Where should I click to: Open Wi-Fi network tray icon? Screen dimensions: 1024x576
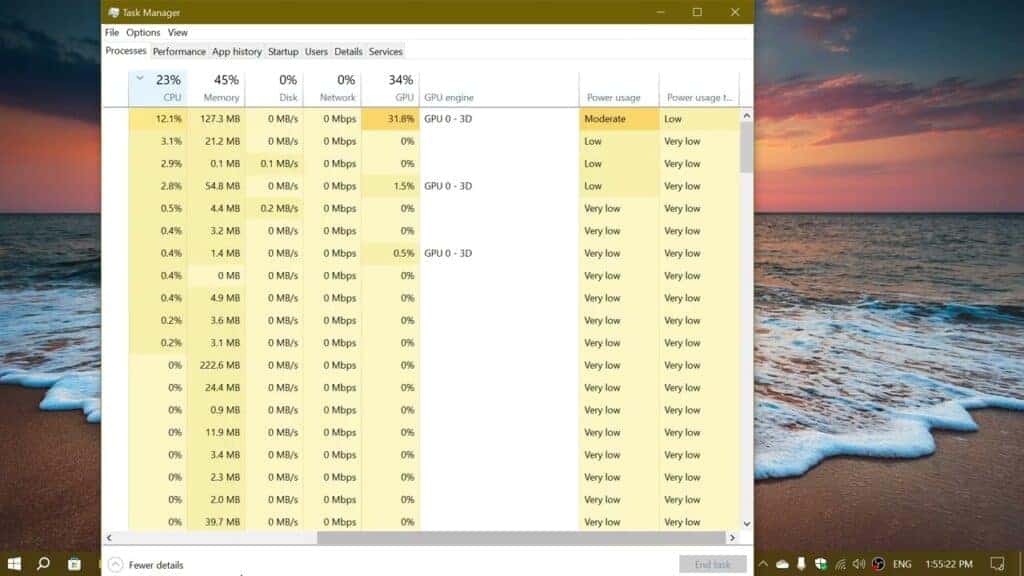coord(840,564)
